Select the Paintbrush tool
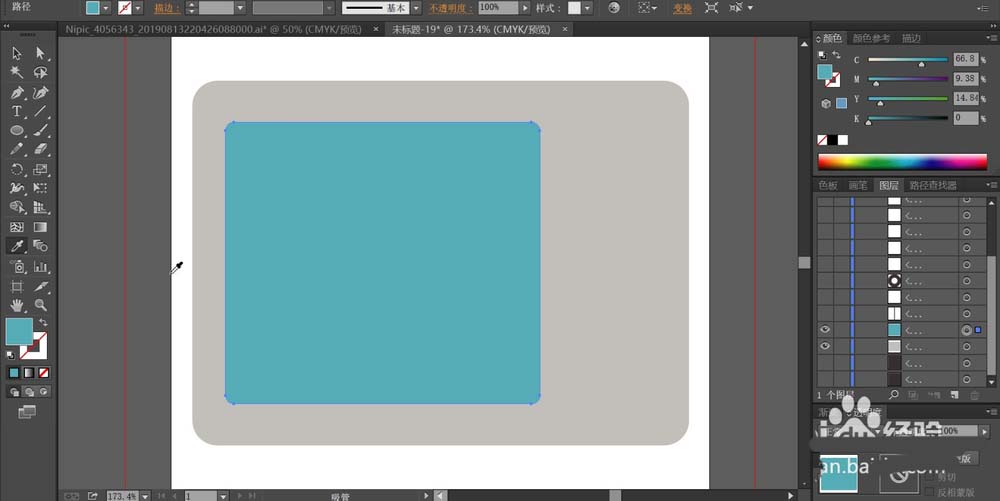This screenshot has width=1000, height=501. coord(41,131)
